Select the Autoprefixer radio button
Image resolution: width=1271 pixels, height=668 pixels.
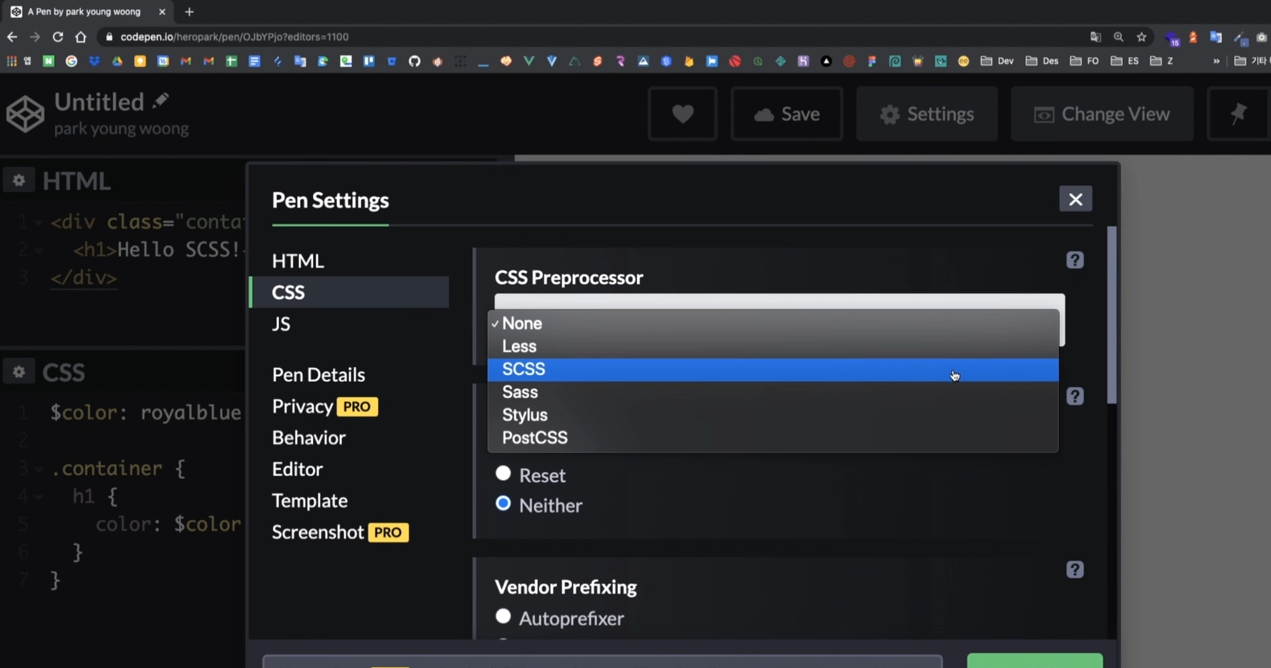click(x=503, y=617)
